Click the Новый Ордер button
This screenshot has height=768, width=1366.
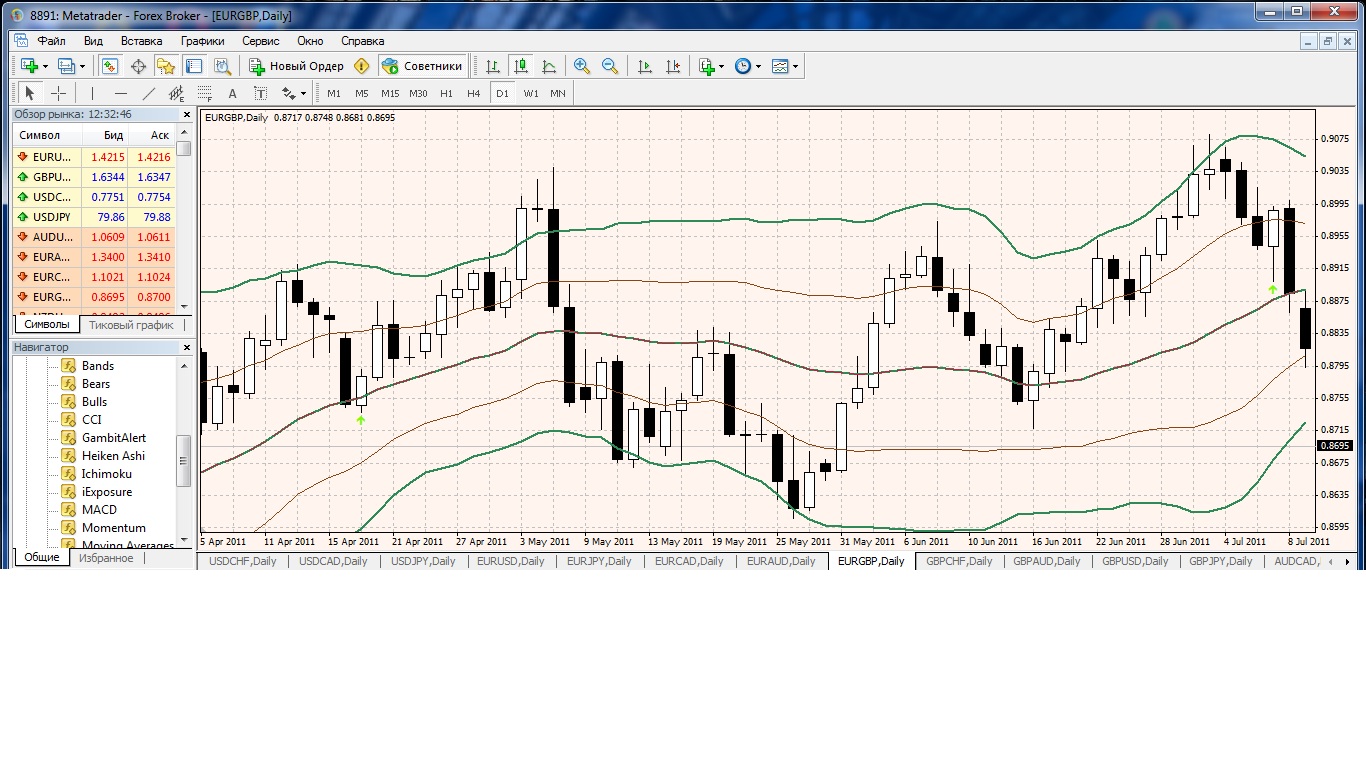[x=296, y=66]
